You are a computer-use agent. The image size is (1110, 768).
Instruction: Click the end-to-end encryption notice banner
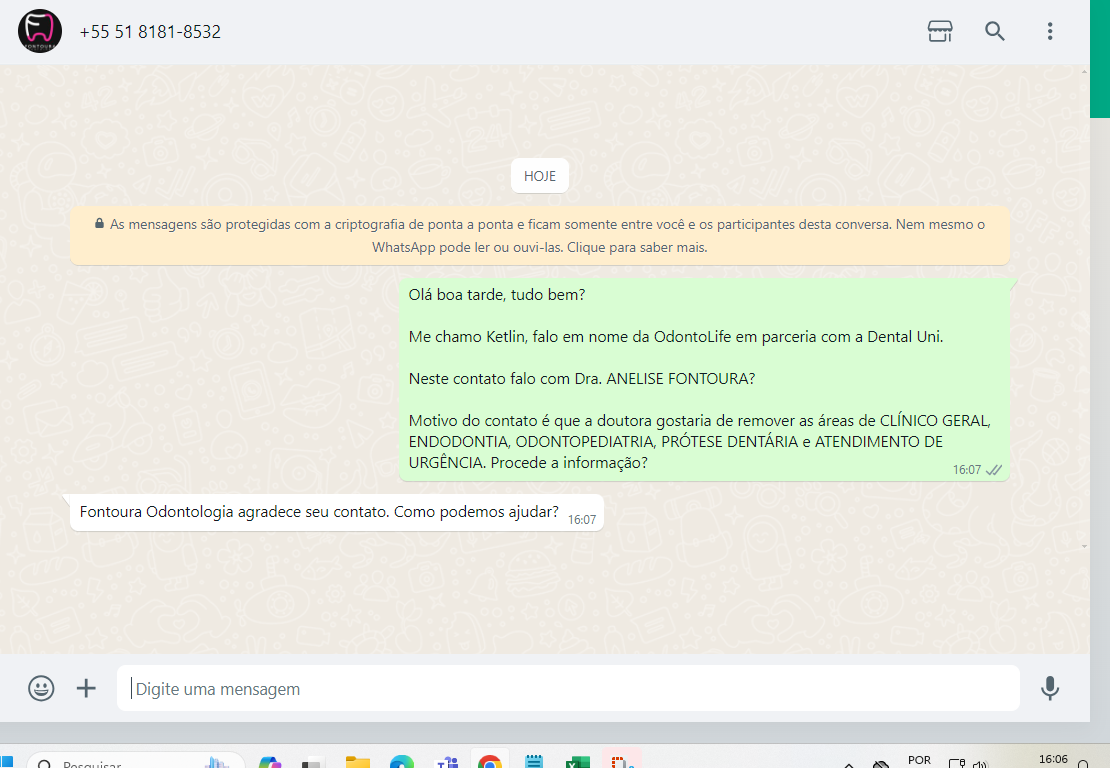(540, 236)
